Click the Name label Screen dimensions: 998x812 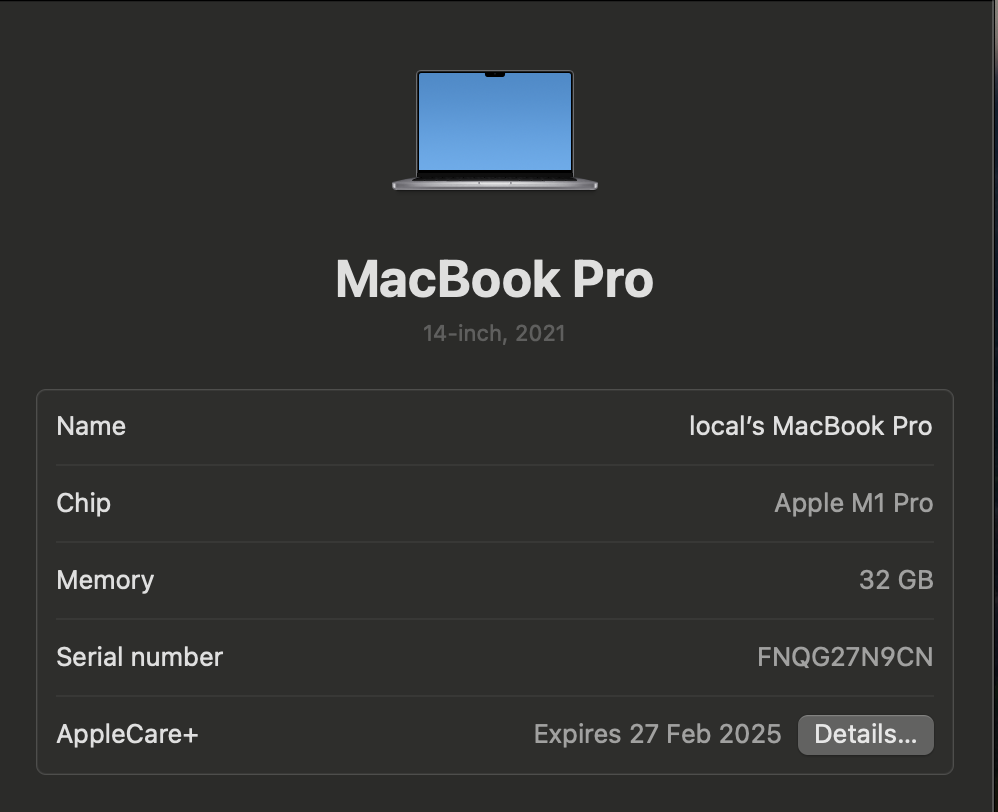pyautogui.click(x=91, y=426)
